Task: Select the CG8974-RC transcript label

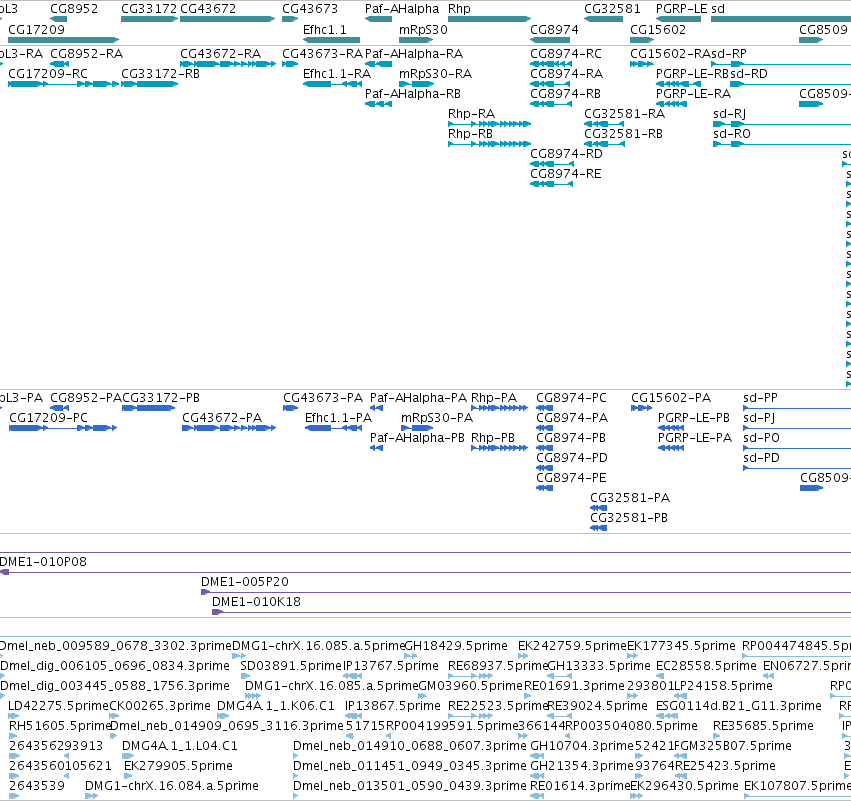Action: coord(566,54)
